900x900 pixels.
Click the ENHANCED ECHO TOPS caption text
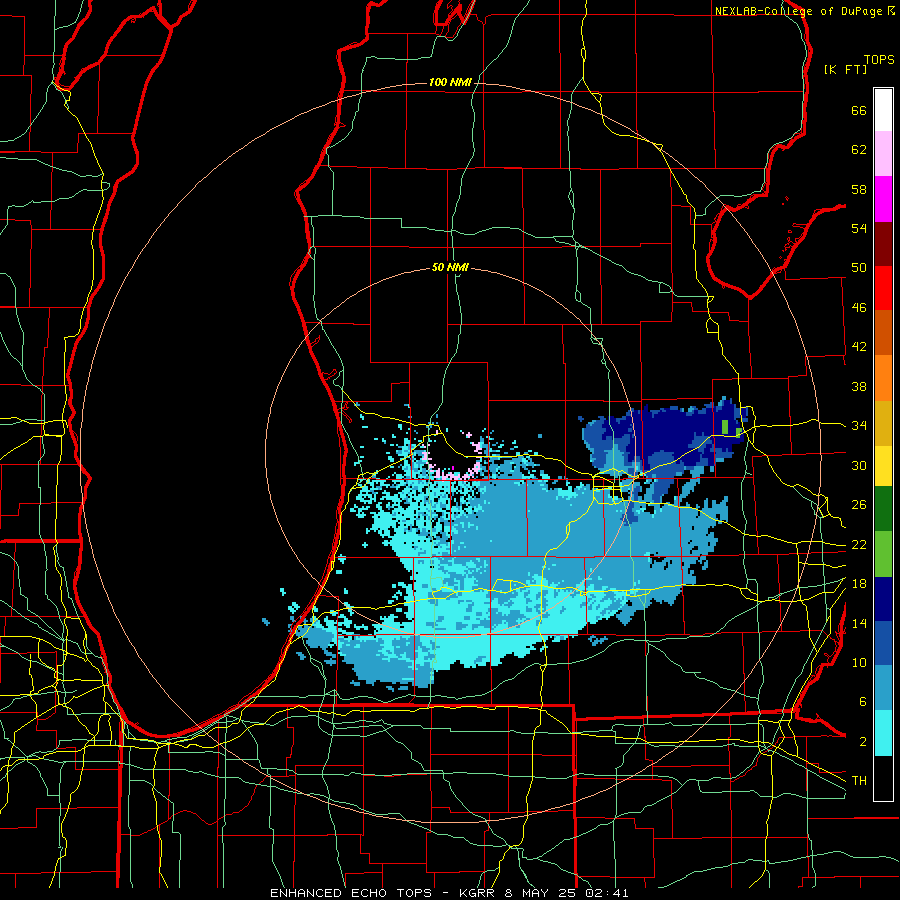pyautogui.click(x=449, y=893)
